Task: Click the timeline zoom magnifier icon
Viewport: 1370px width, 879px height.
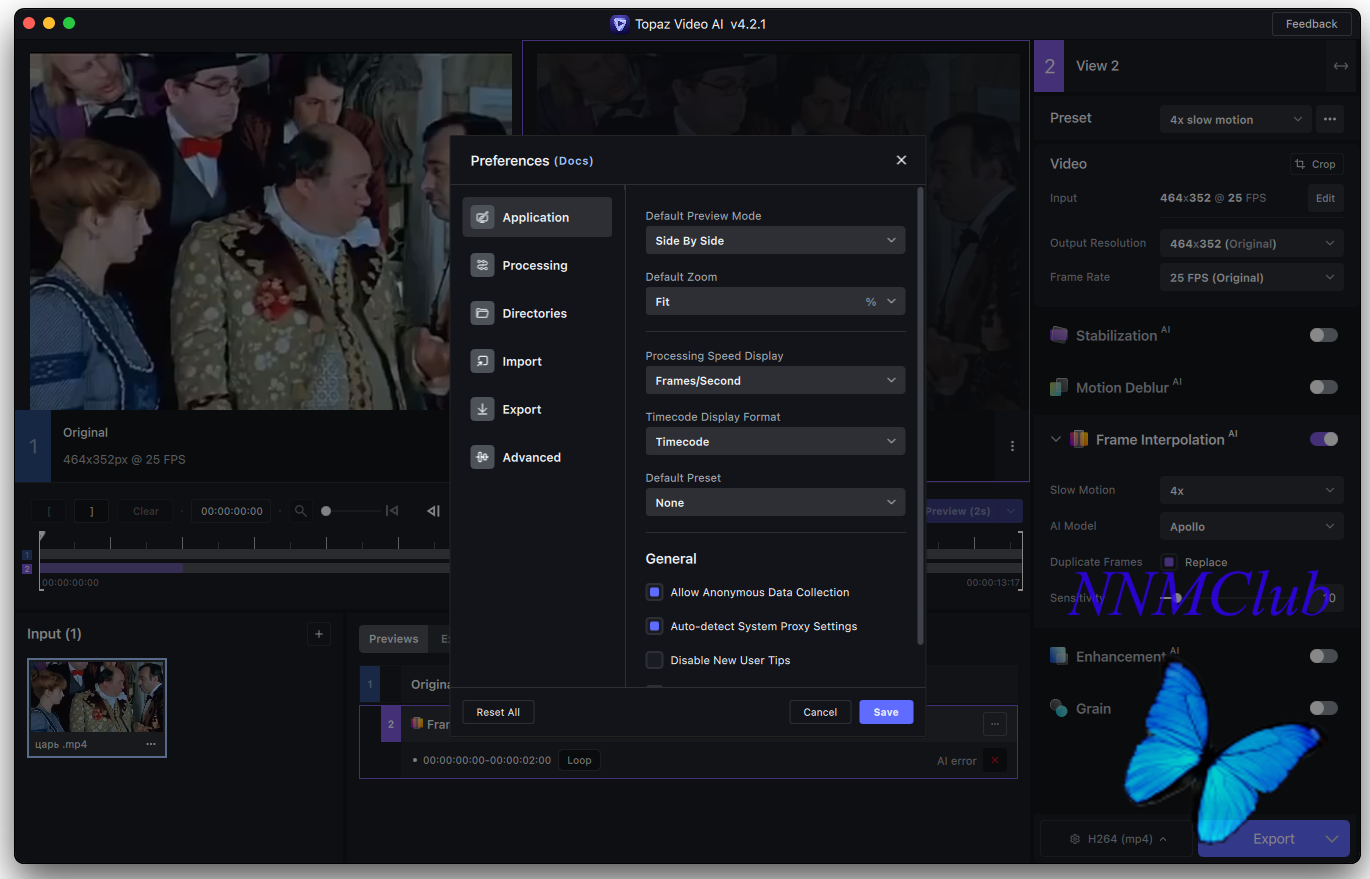Action: point(300,511)
